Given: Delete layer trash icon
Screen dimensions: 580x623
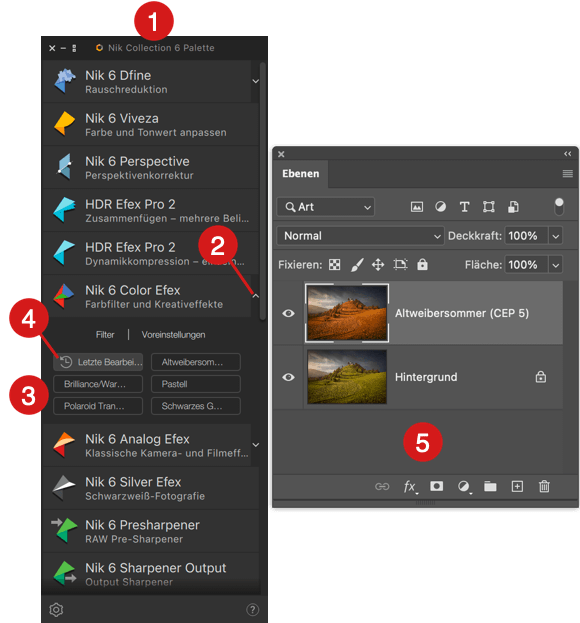Looking at the screenshot, I should 544,486.
